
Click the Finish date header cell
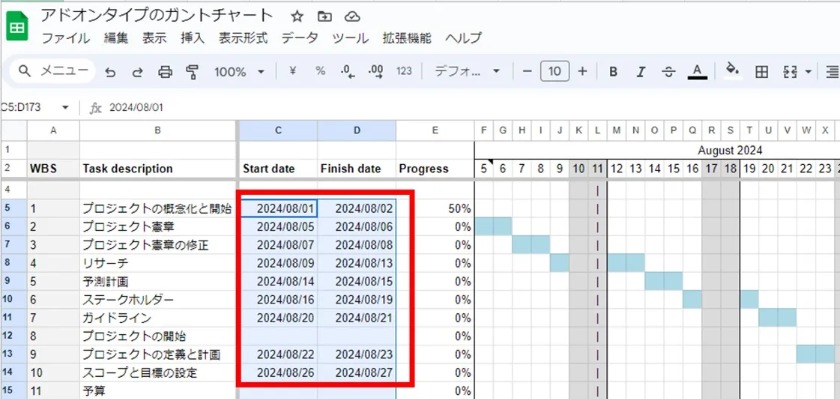[x=357, y=169]
